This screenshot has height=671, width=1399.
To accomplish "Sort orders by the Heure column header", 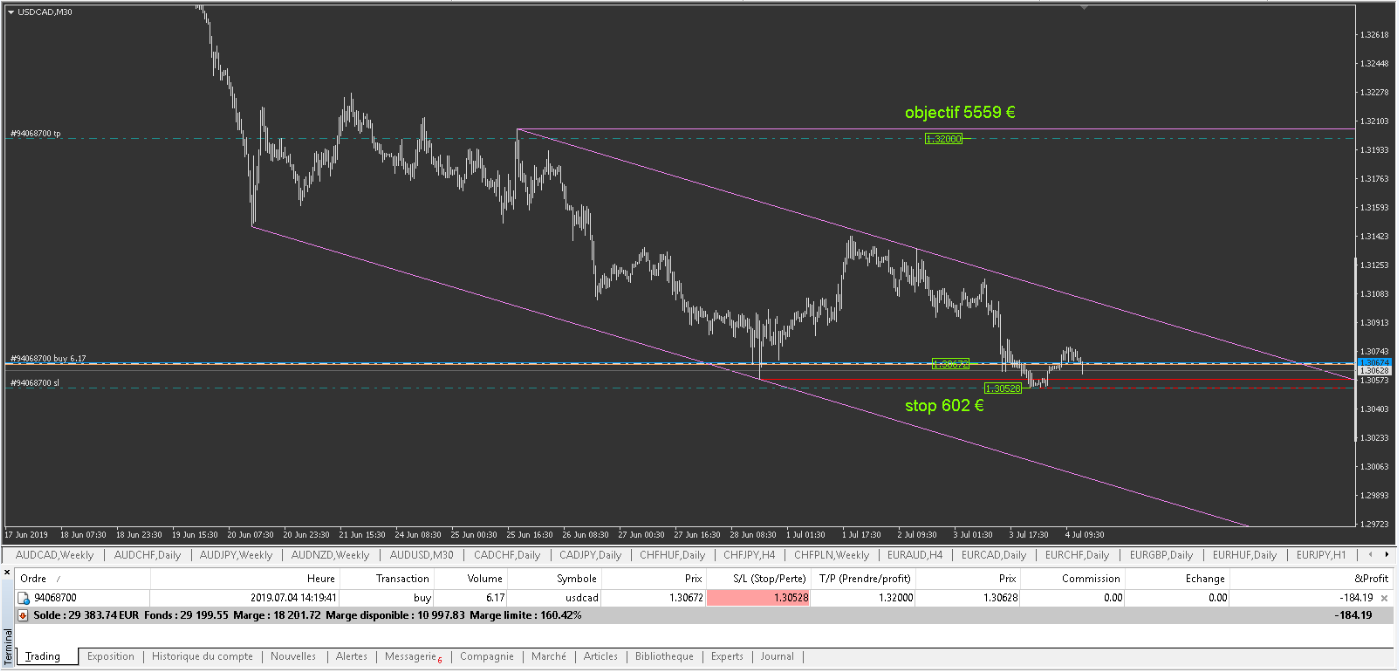I will [x=245, y=578].
